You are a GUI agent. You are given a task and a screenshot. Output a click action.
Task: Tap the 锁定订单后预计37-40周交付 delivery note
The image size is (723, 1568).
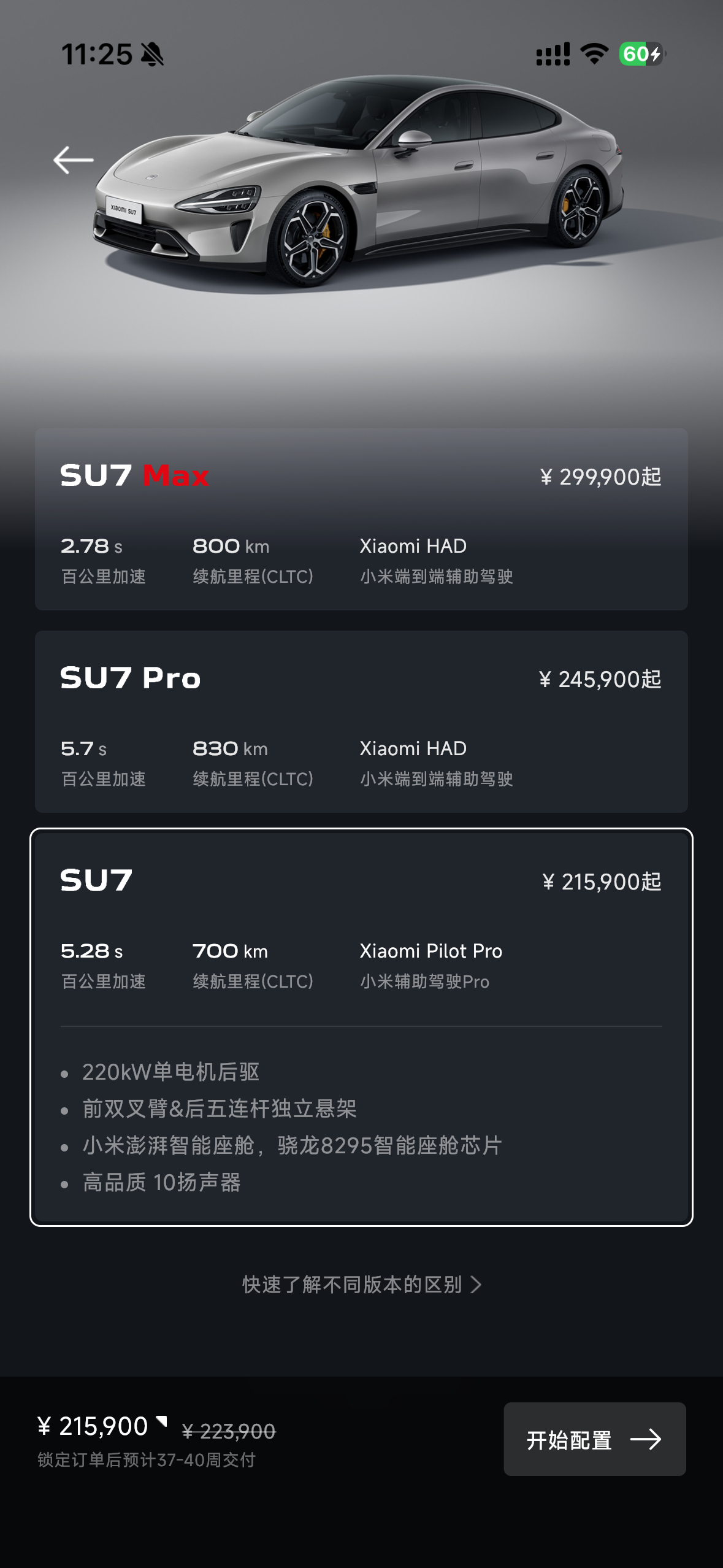pyautogui.click(x=147, y=1459)
